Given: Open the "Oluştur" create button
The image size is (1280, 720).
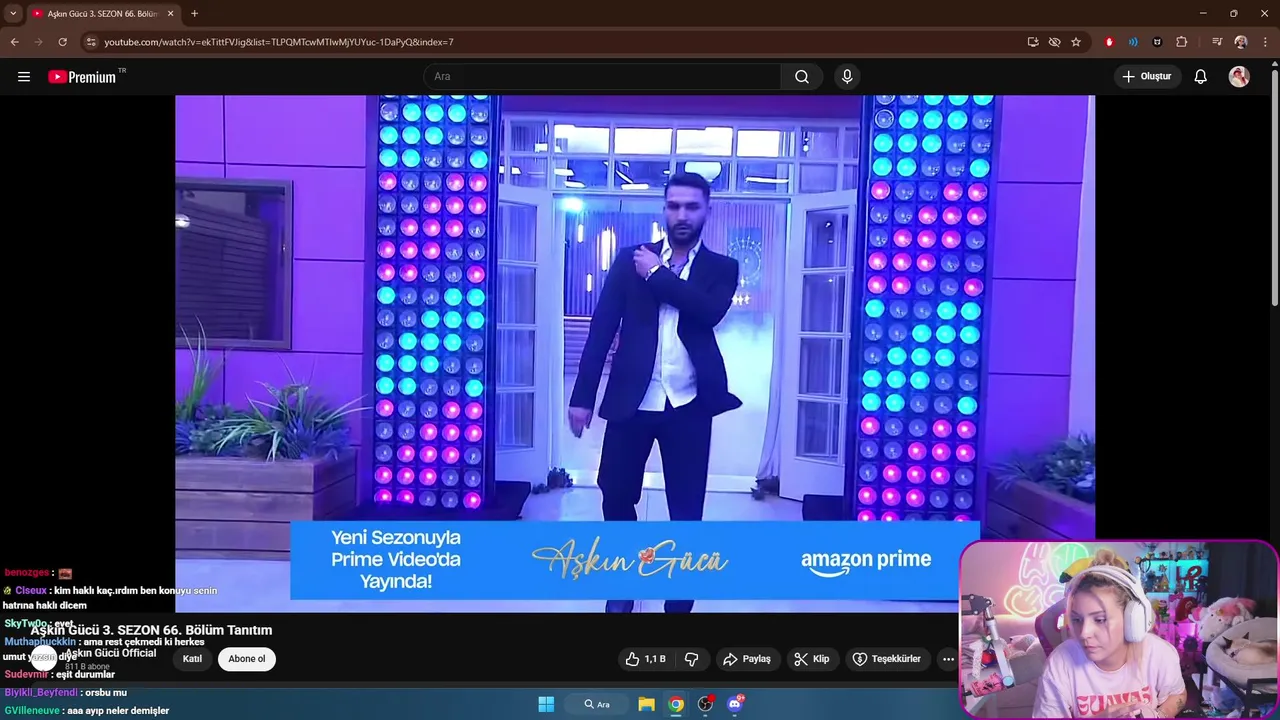Looking at the screenshot, I should click(1147, 77).
